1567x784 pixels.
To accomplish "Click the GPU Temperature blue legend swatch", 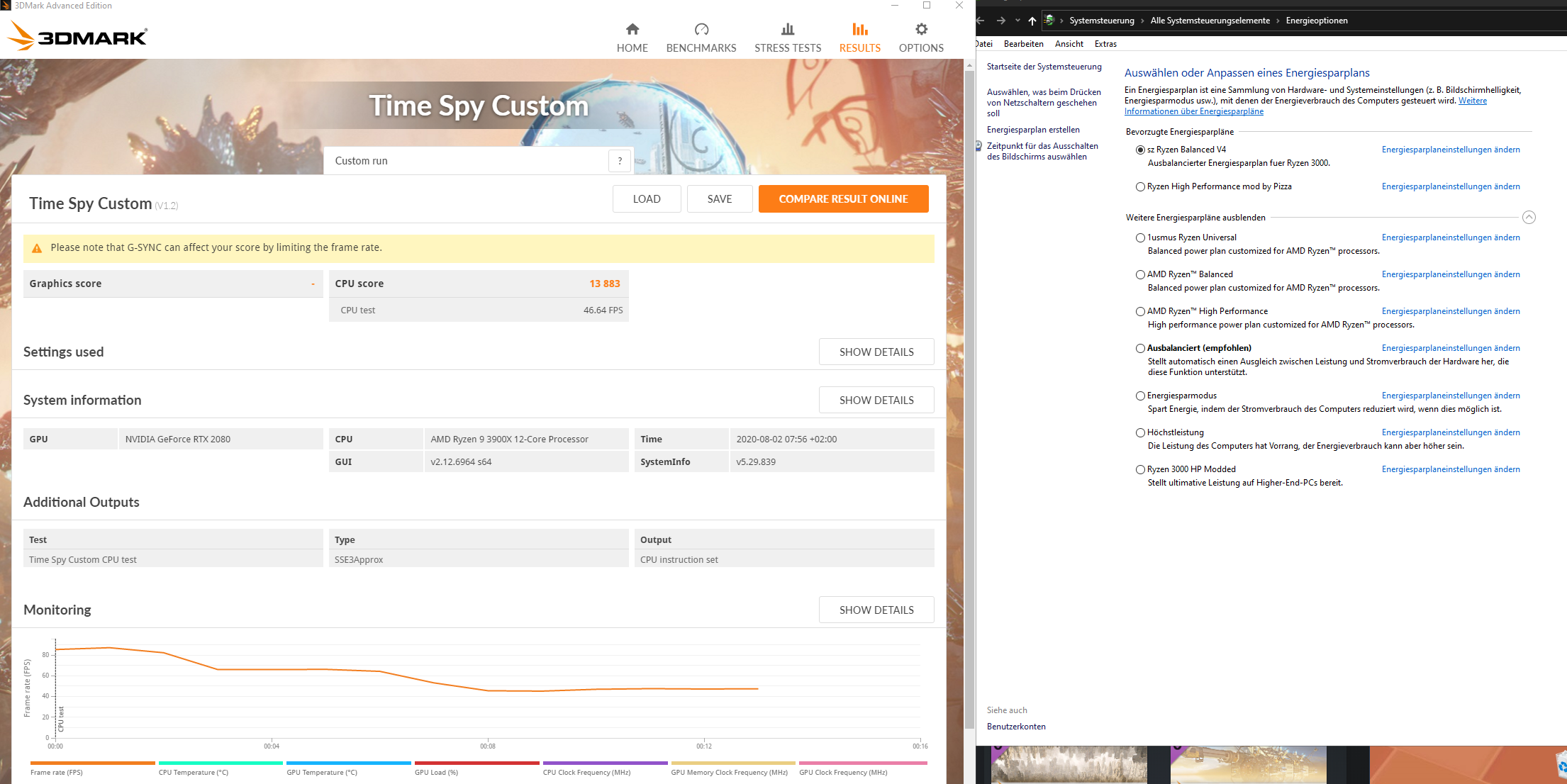I will (x=348, y=763).
